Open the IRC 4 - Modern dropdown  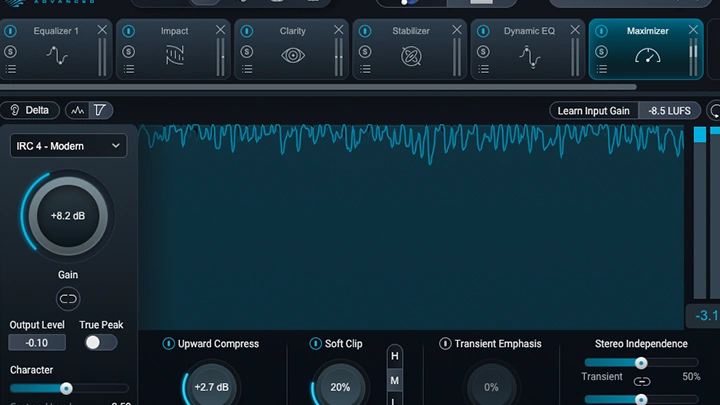[68, 146]
